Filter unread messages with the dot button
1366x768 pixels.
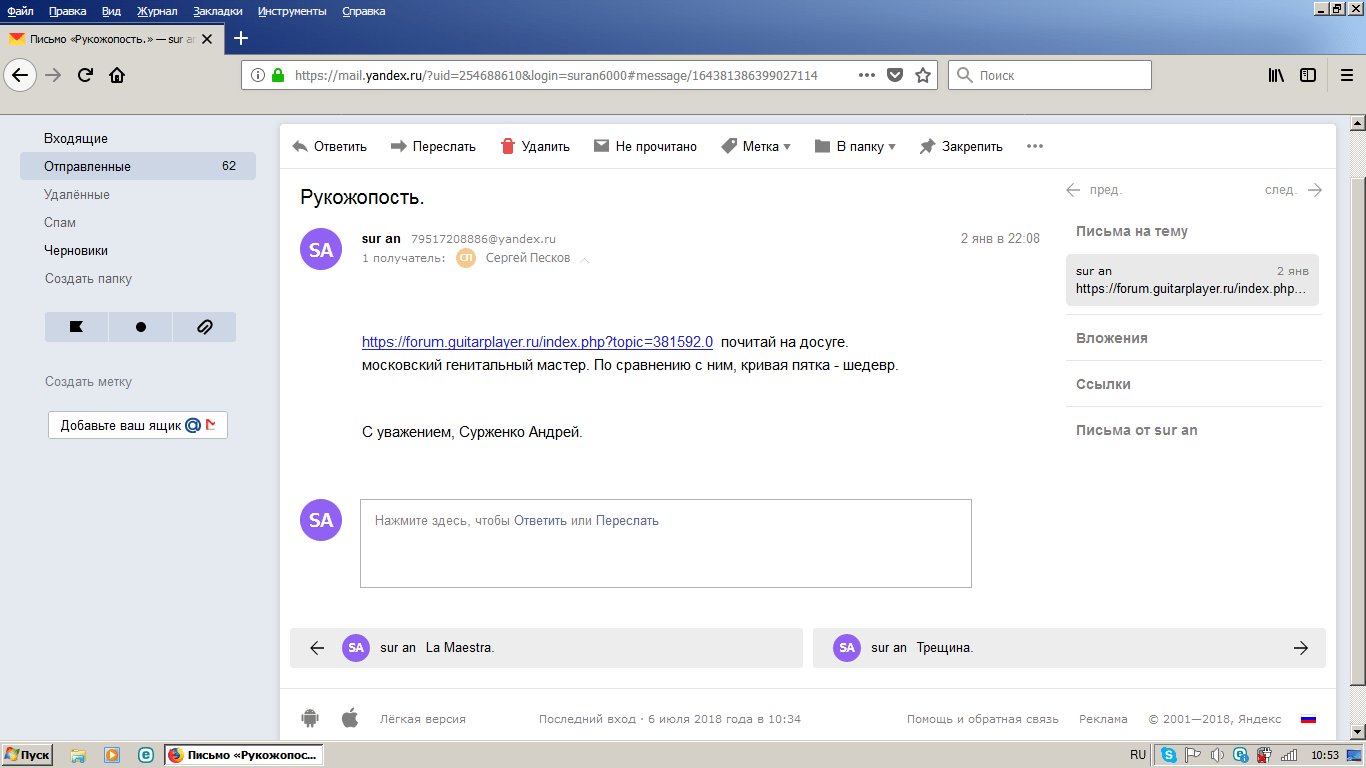coord(140,327)
